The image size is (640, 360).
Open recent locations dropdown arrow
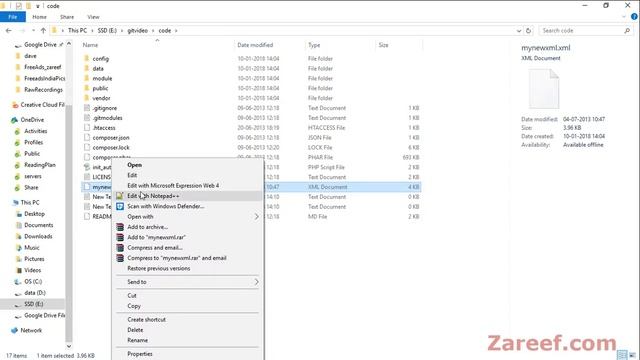point(33,31)
